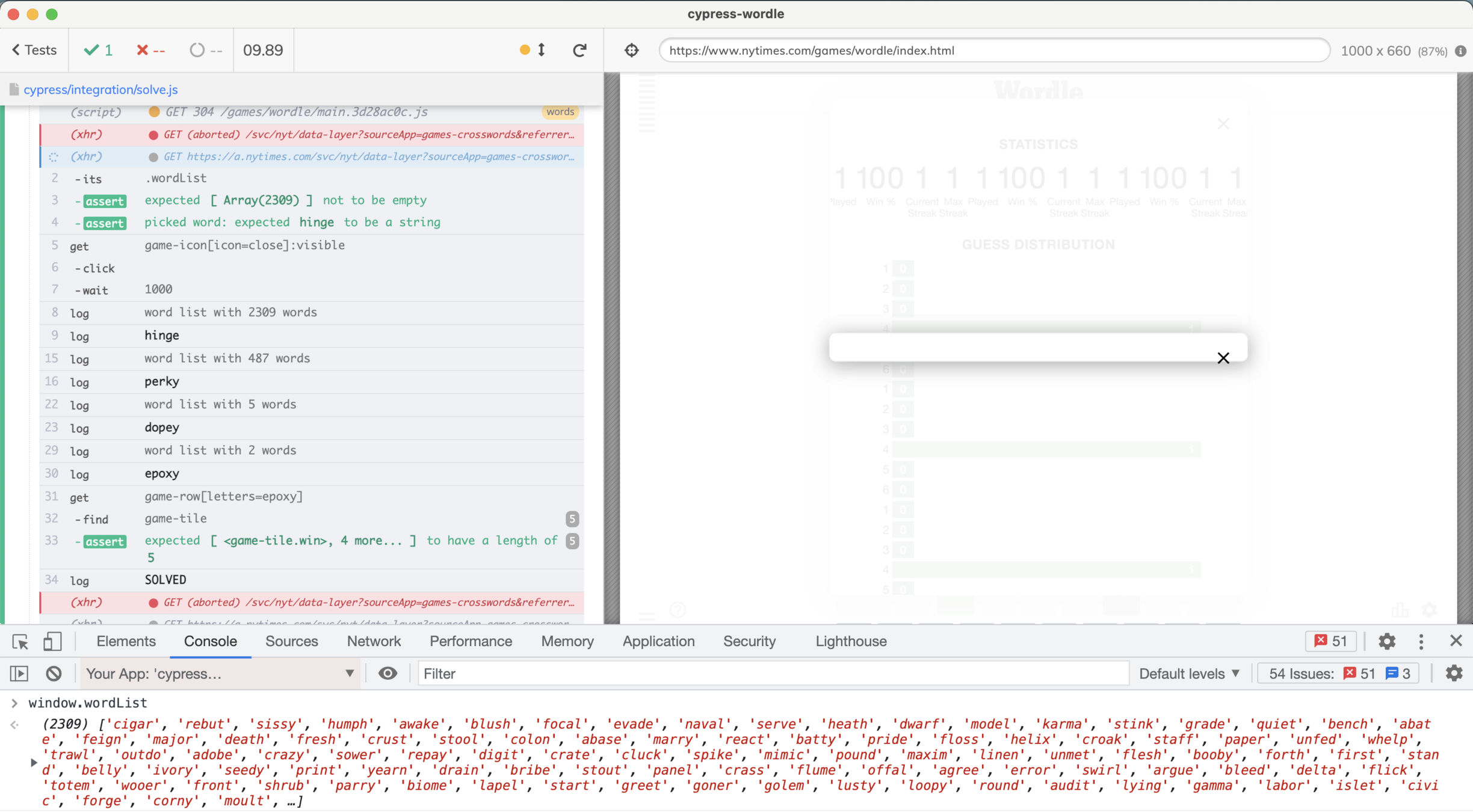Show console sidebar panel icon

pos(19,674)
